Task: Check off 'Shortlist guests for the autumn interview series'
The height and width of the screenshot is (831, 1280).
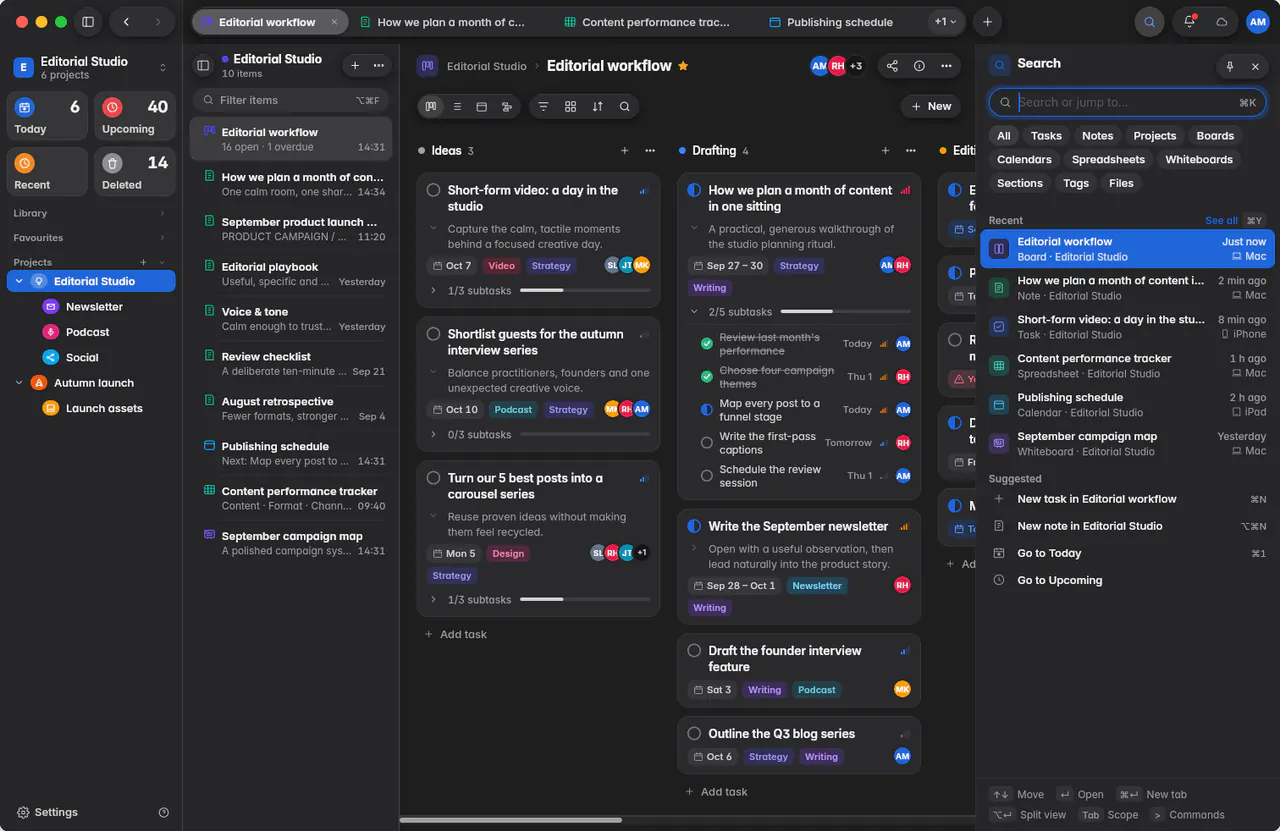Action: coord(434,334)
